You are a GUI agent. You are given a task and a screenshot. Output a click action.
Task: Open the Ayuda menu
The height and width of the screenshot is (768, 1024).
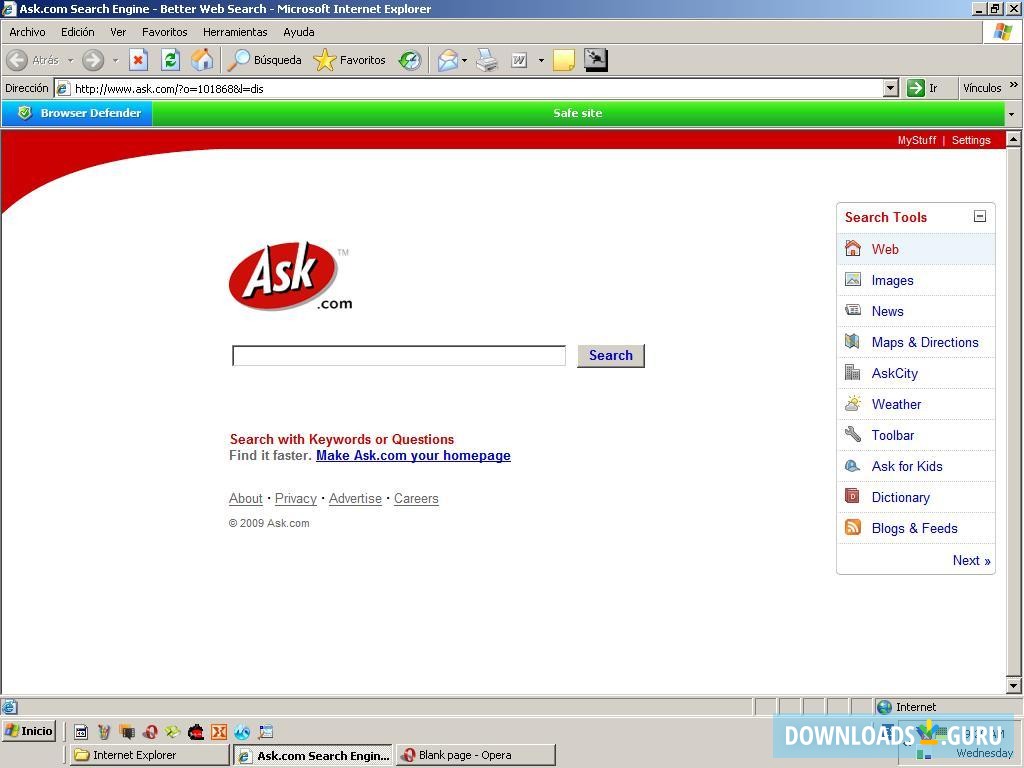click(x=298, y=32)
